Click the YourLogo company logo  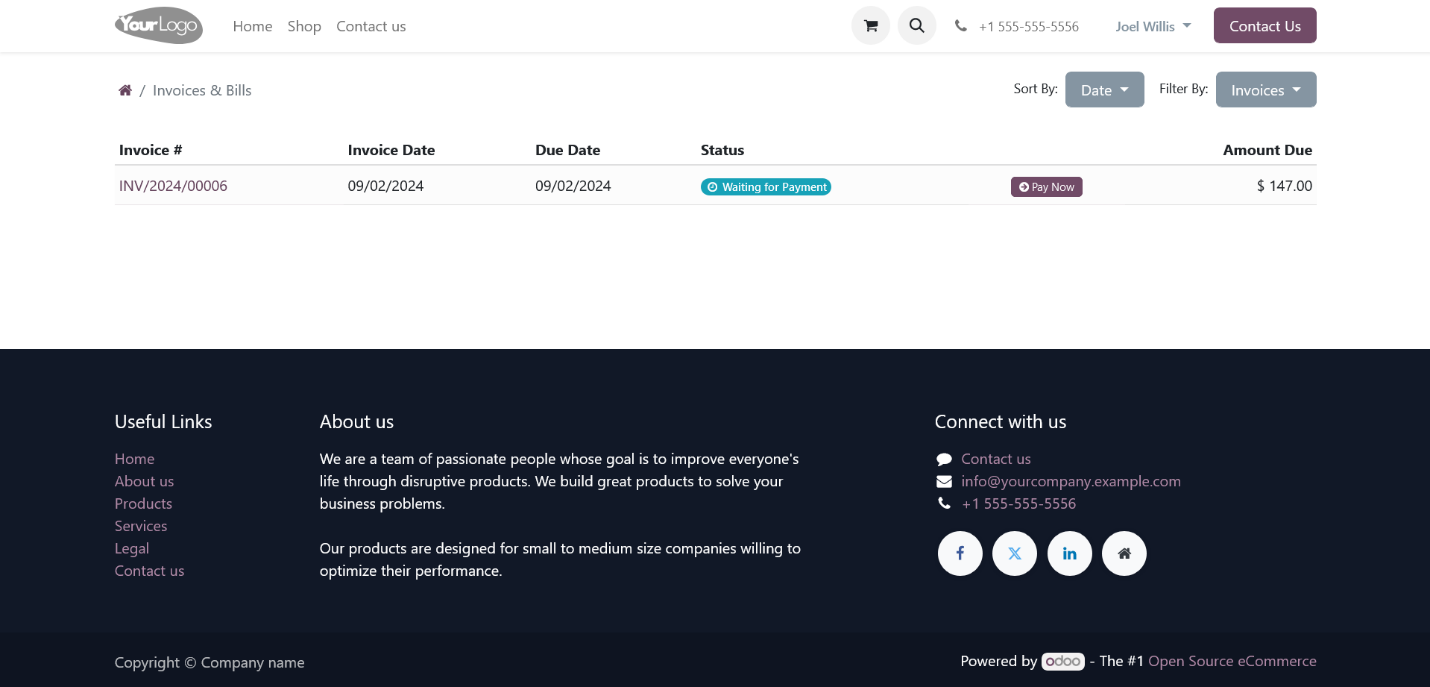(x=159, y=26)
